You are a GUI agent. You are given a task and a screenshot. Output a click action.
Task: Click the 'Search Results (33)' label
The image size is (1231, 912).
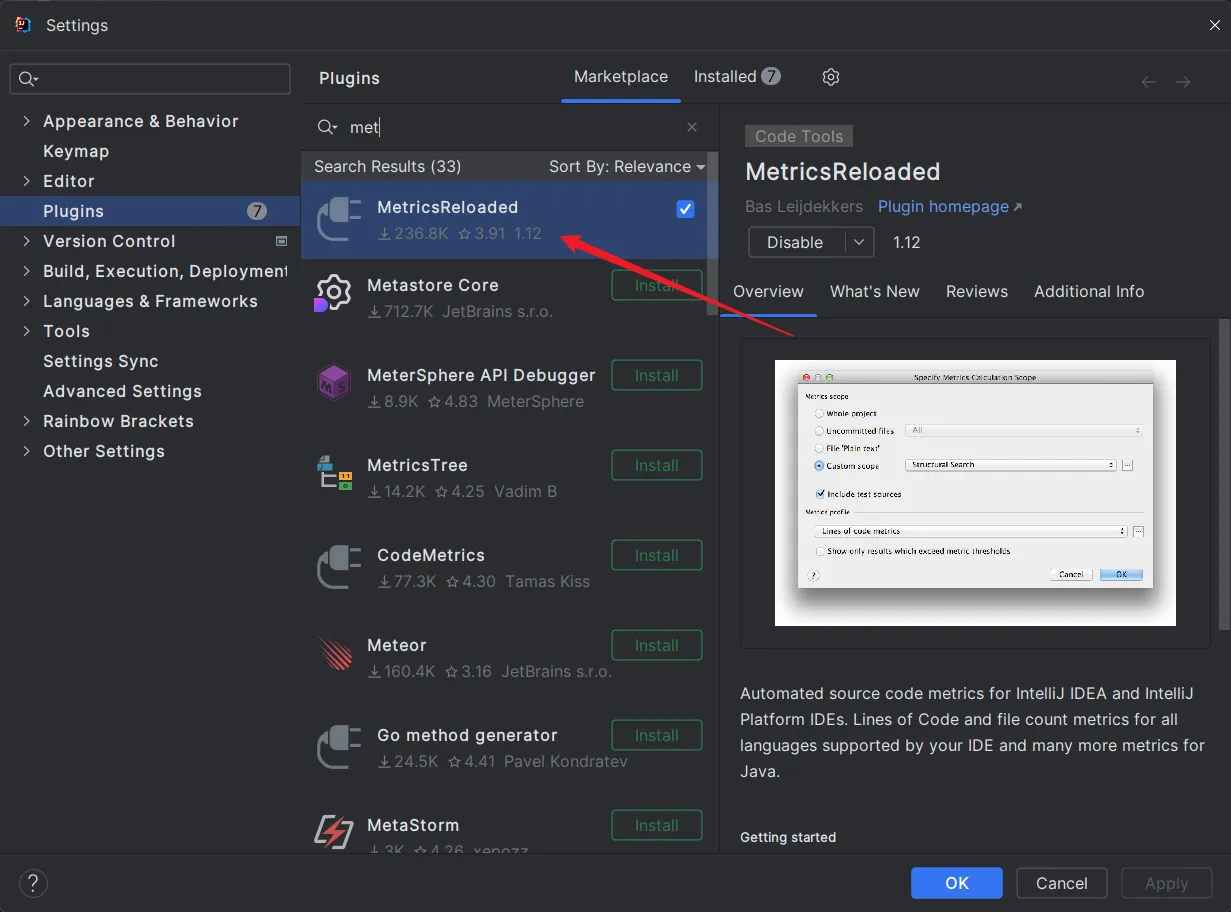[x=388, y=167]
